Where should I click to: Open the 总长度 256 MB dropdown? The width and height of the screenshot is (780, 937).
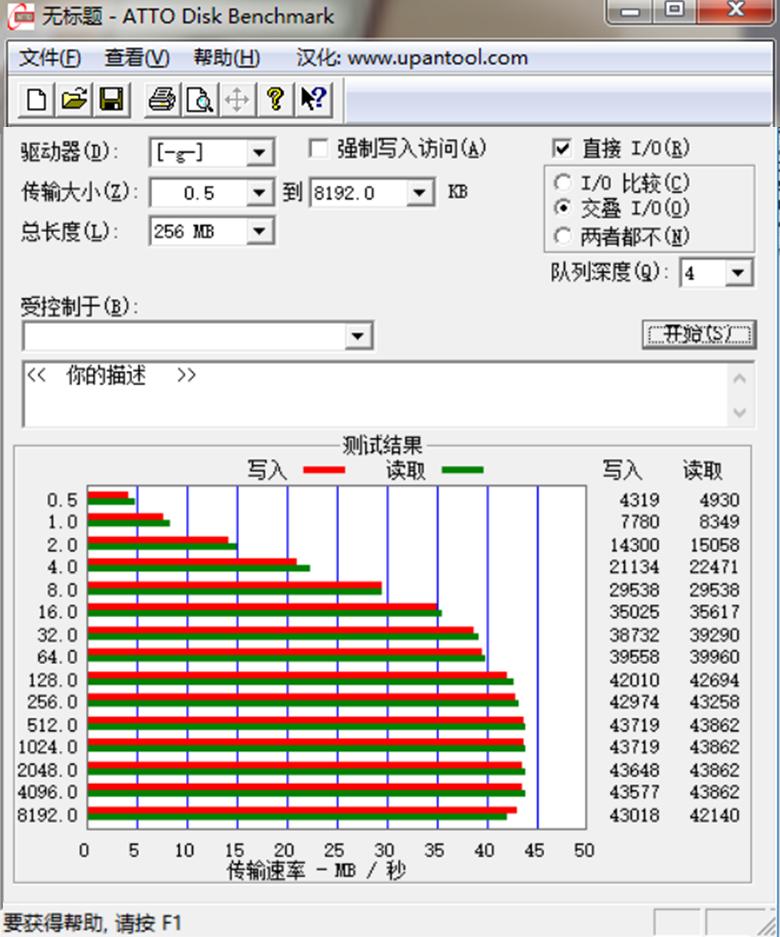pos(259,231)
